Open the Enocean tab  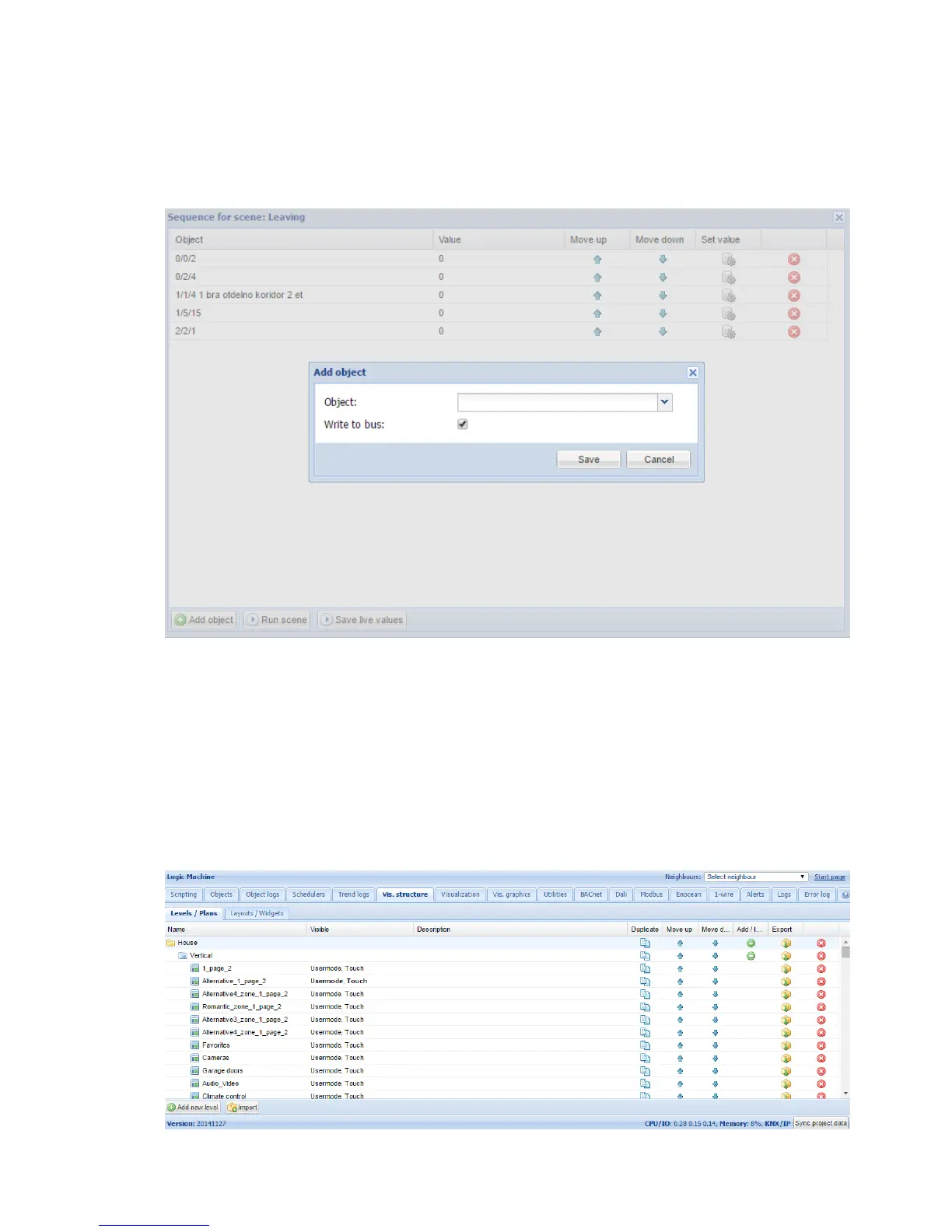tap(688, 894)
